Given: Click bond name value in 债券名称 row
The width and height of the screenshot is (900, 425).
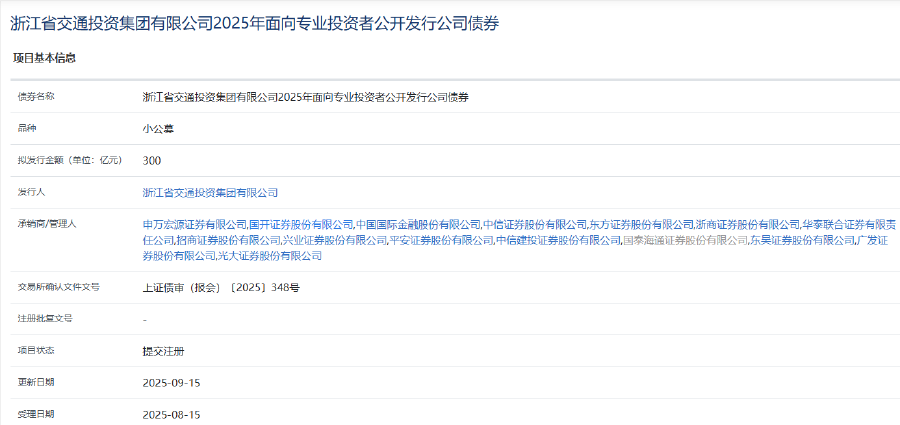Looking at the screenshot, I should pos(306,97).
